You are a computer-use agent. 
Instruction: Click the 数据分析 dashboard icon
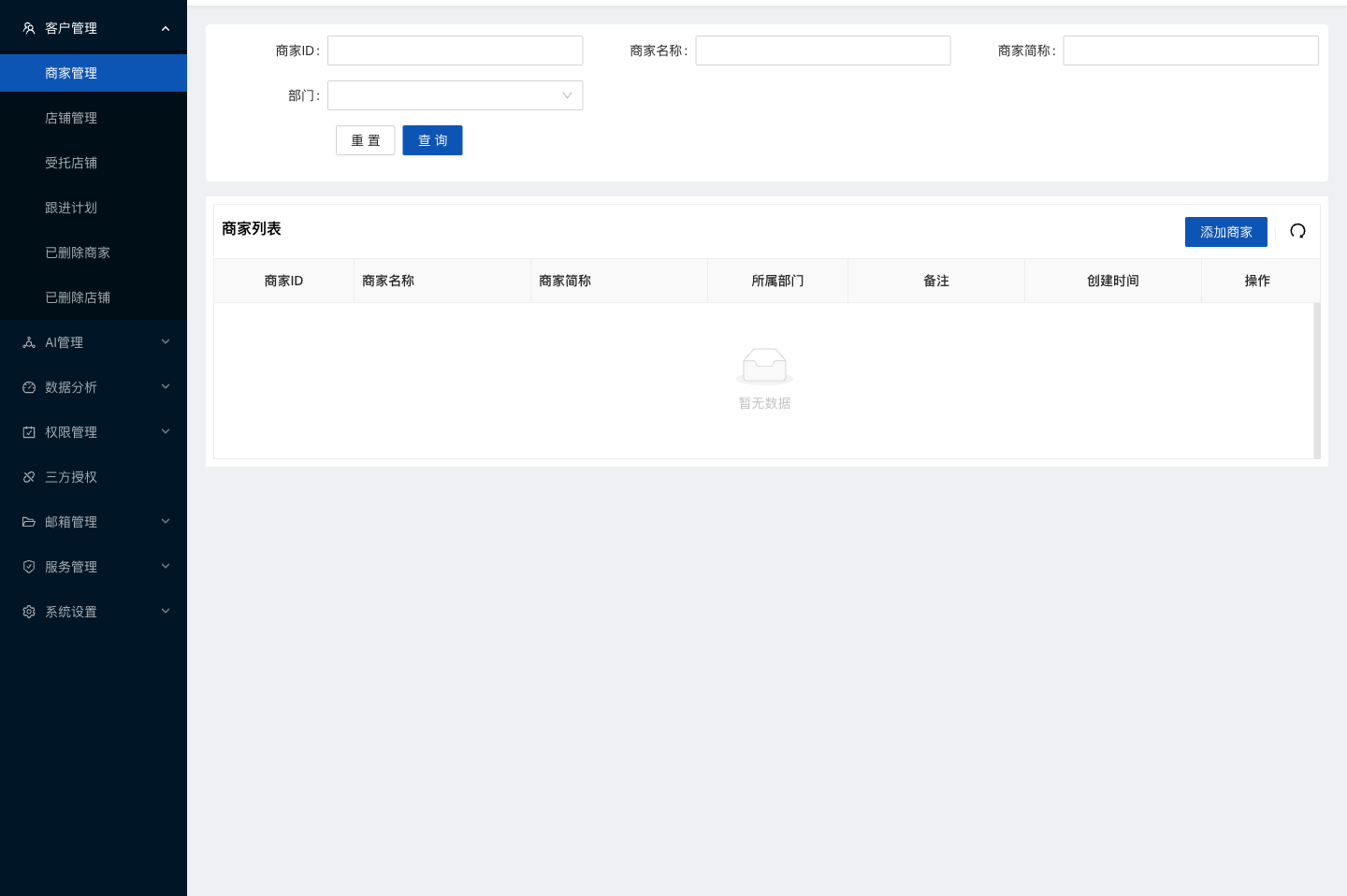29,387
